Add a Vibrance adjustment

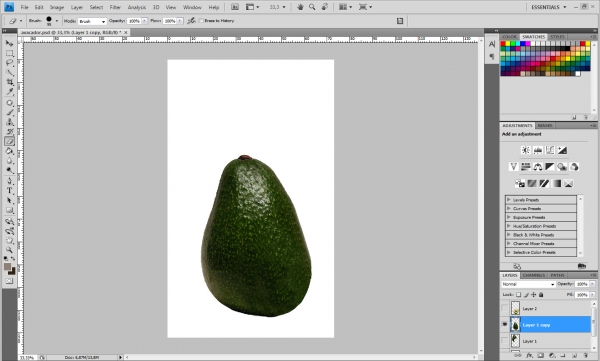[514, 167]
